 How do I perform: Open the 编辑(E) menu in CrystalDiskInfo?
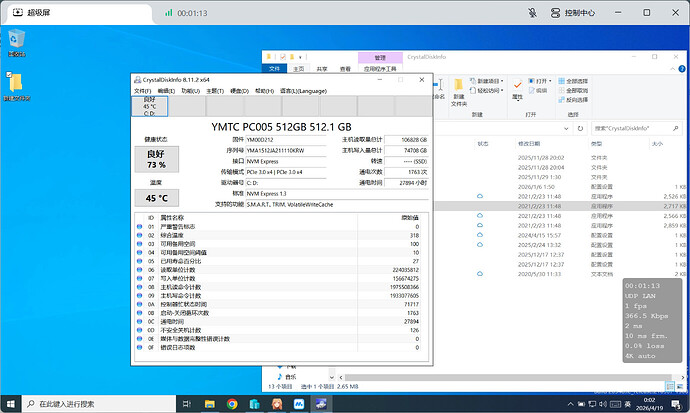[x=166, y=91]
